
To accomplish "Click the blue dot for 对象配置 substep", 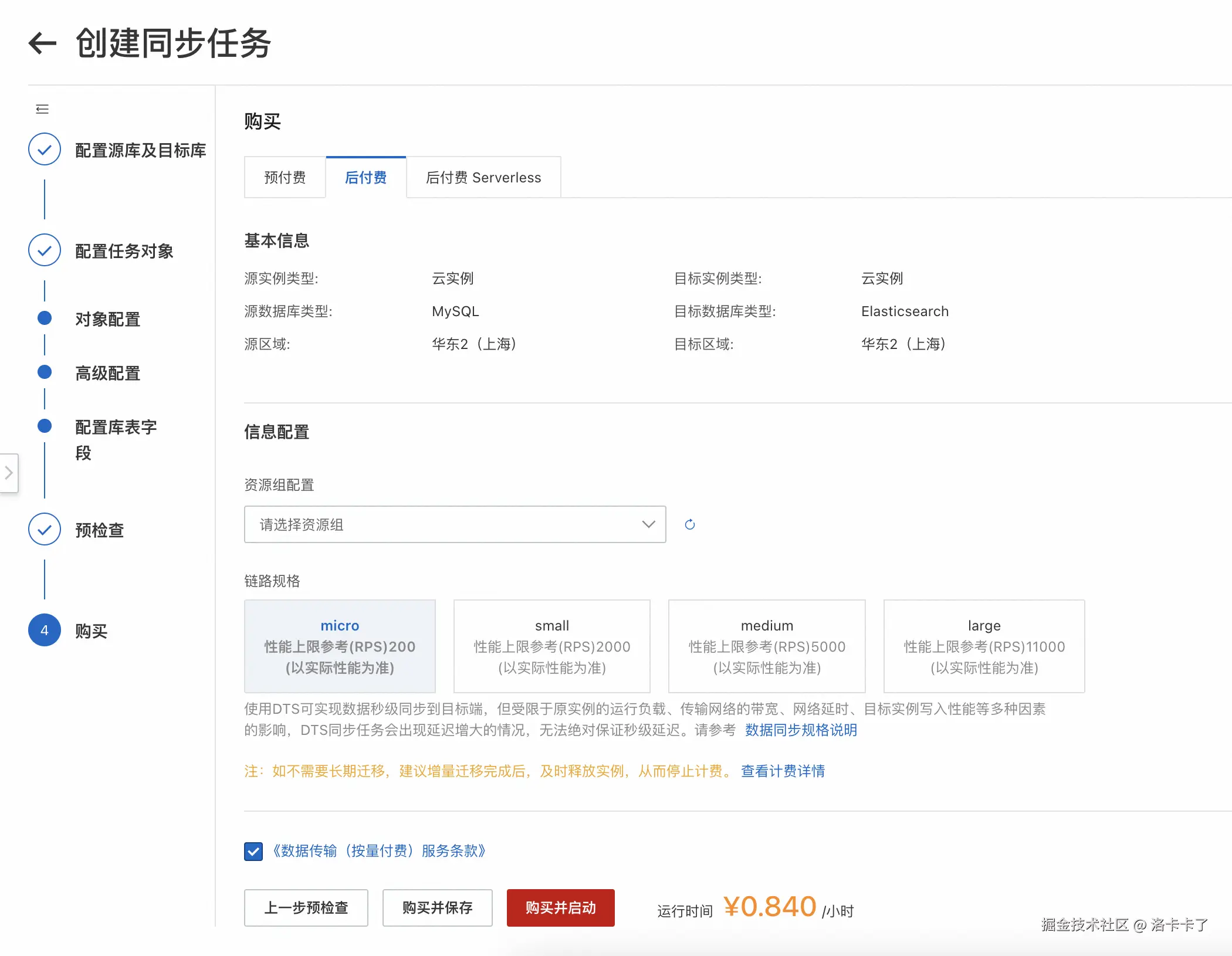I will [45, 318].
